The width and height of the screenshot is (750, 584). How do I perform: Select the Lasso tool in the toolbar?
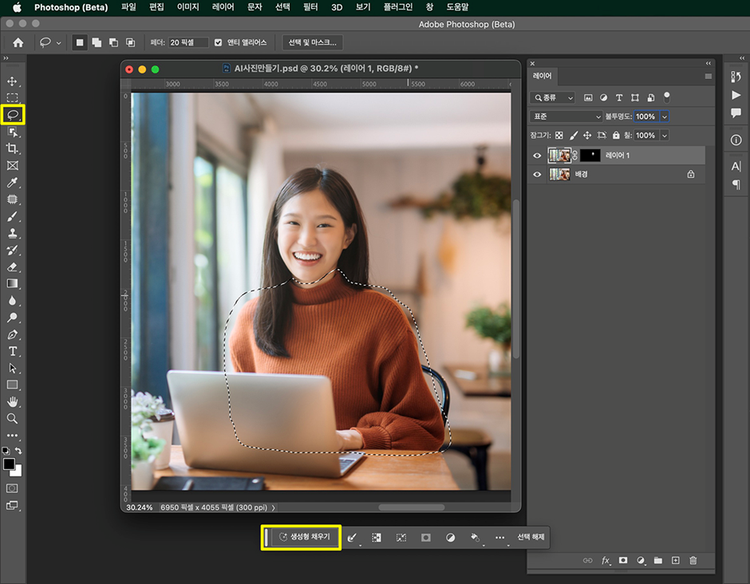click(13, 114)
